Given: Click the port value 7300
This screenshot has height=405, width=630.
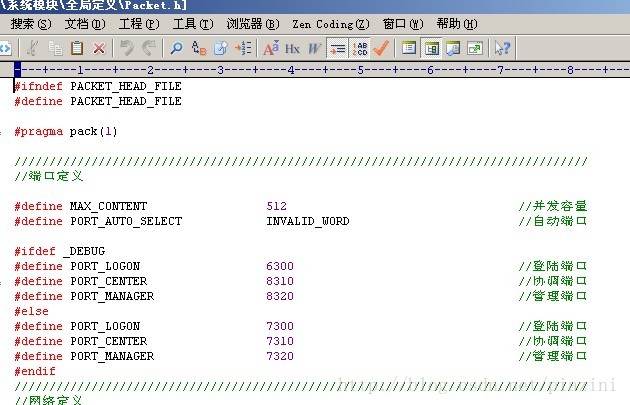Looking at the screenshot, I should [280, 326].
